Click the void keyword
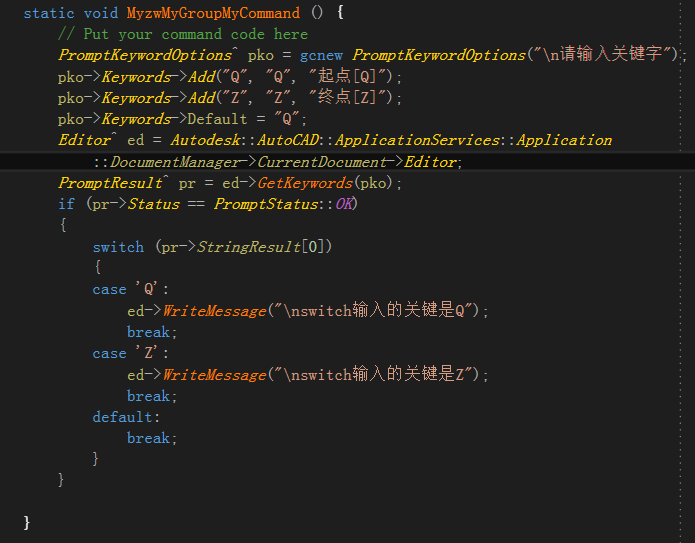695x543 pixels. pyautogui.click(x=101, y=13)
